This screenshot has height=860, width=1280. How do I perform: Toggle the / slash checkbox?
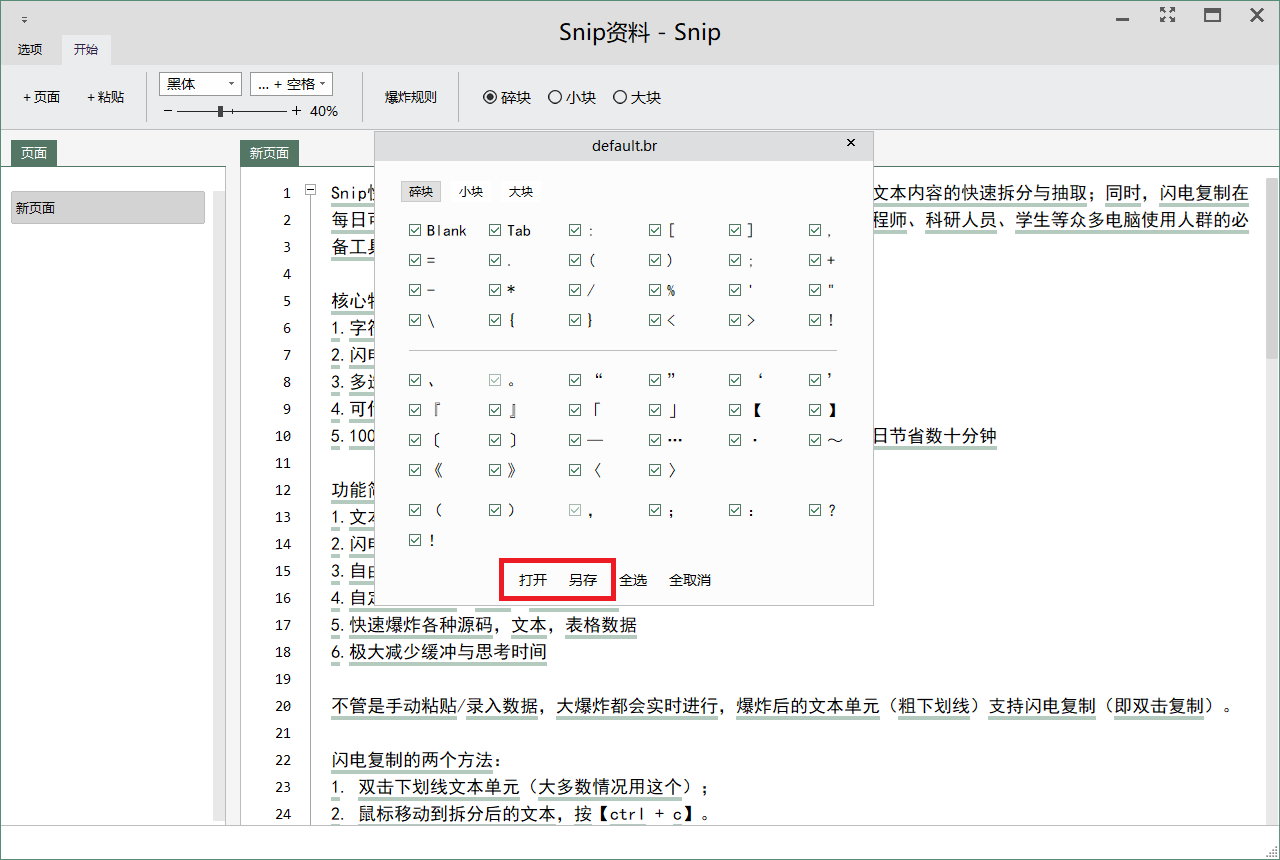(575, 291)
